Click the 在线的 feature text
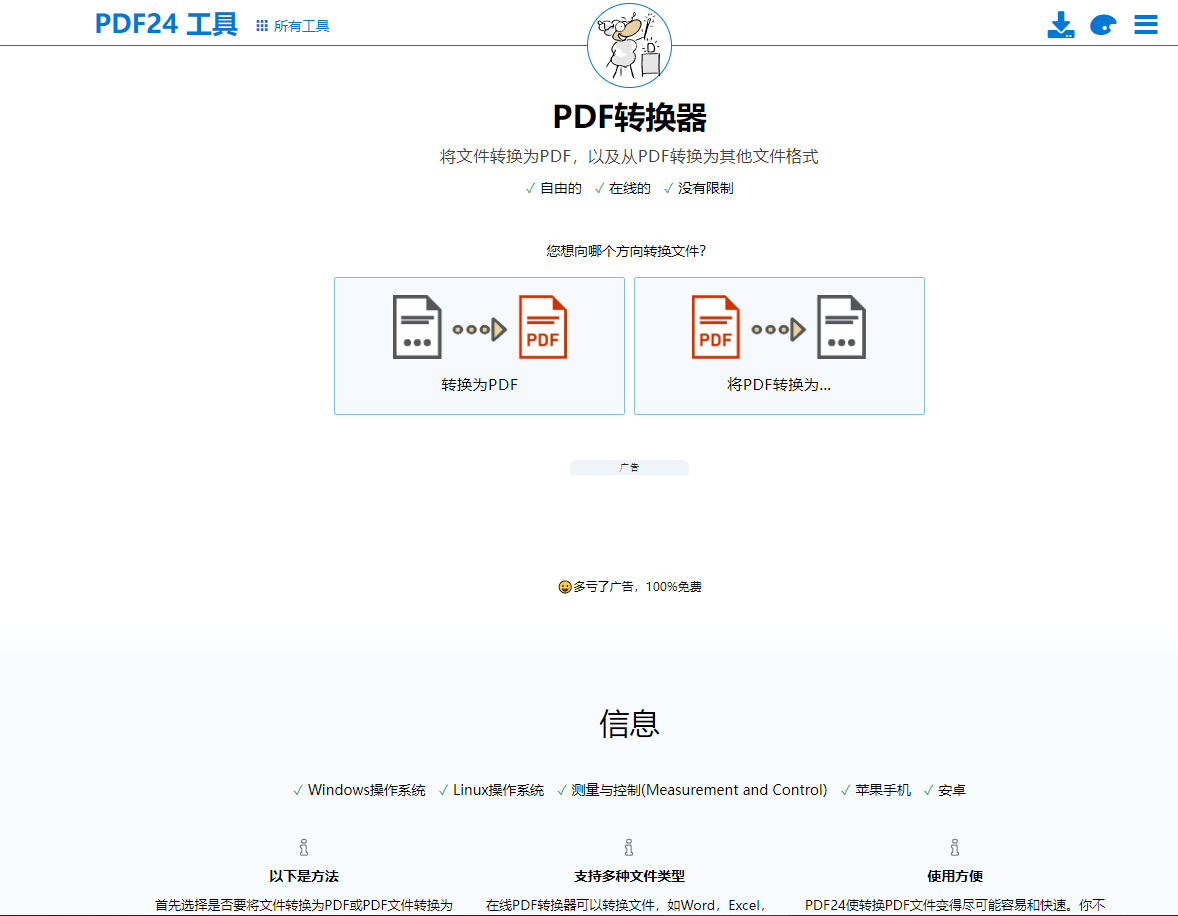 pyautogui.click(x=630, y=189)
